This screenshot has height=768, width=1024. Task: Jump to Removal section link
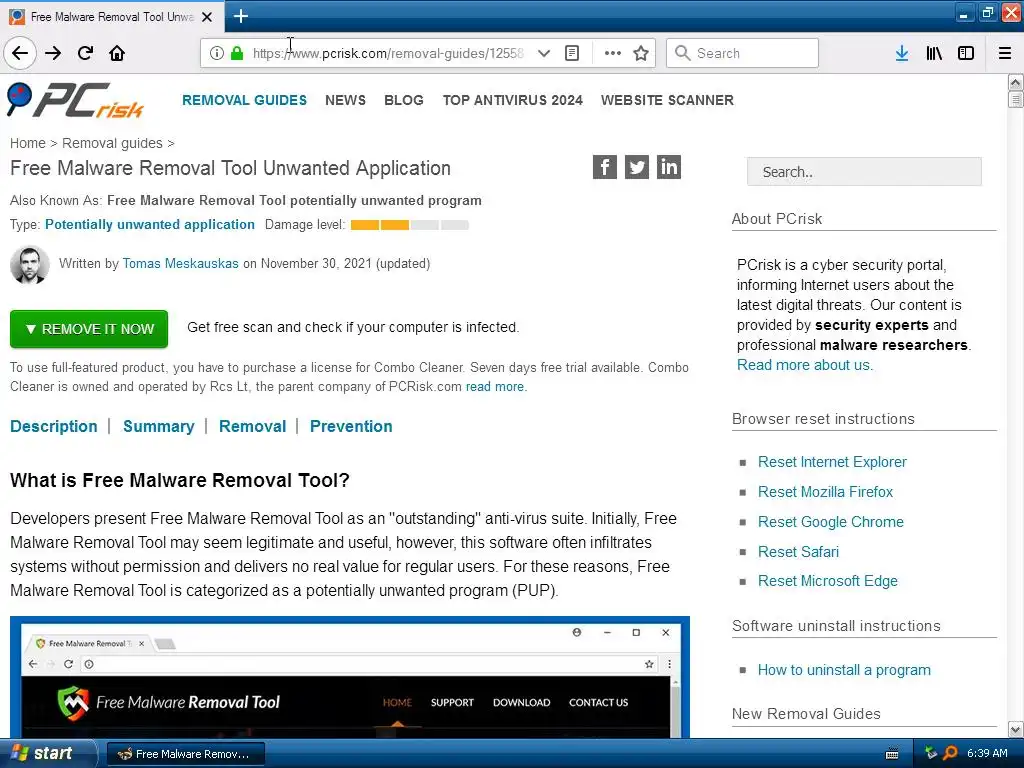[x=252, y=426]
